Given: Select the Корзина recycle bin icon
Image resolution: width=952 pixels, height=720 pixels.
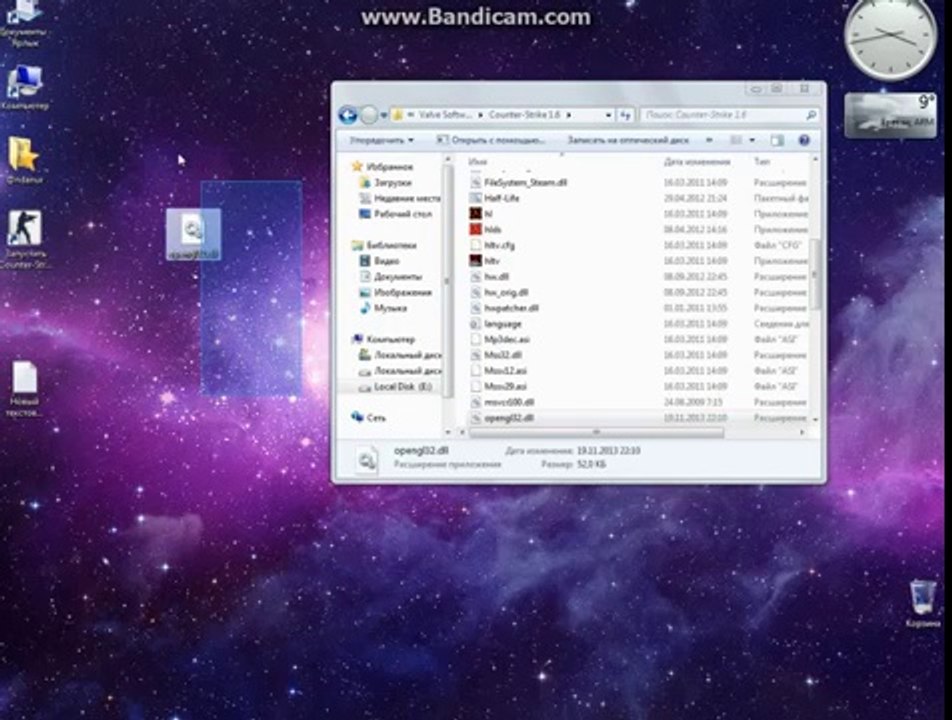Looking at the screenshot, I should pos(923,603).
